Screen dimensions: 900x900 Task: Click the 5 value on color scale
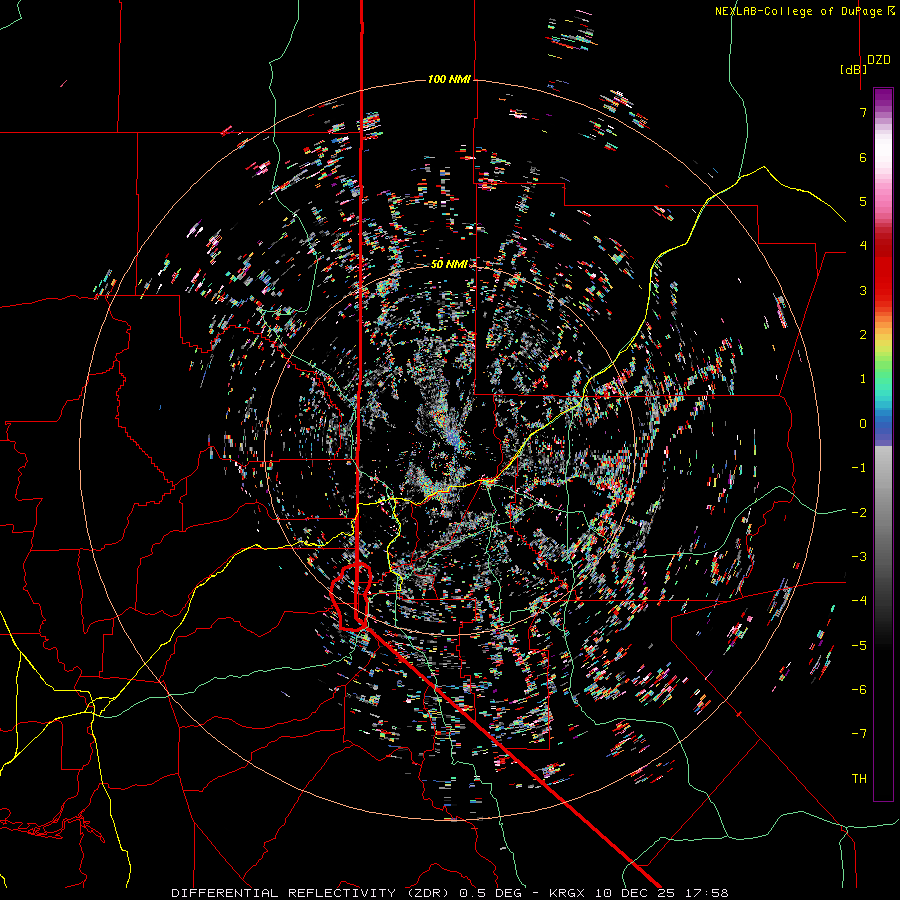863,201
